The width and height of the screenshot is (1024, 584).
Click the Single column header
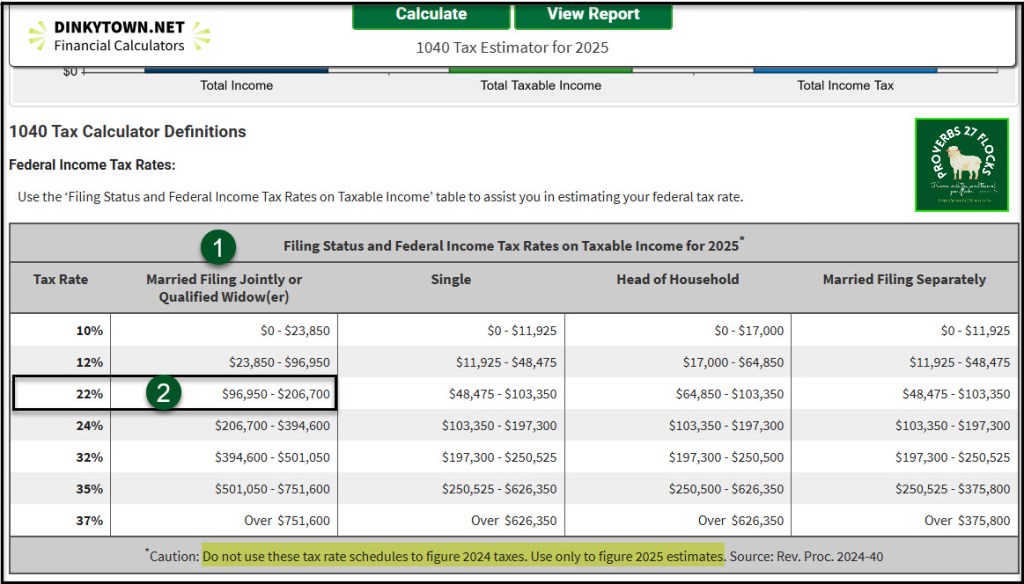[x=451, y=280]
